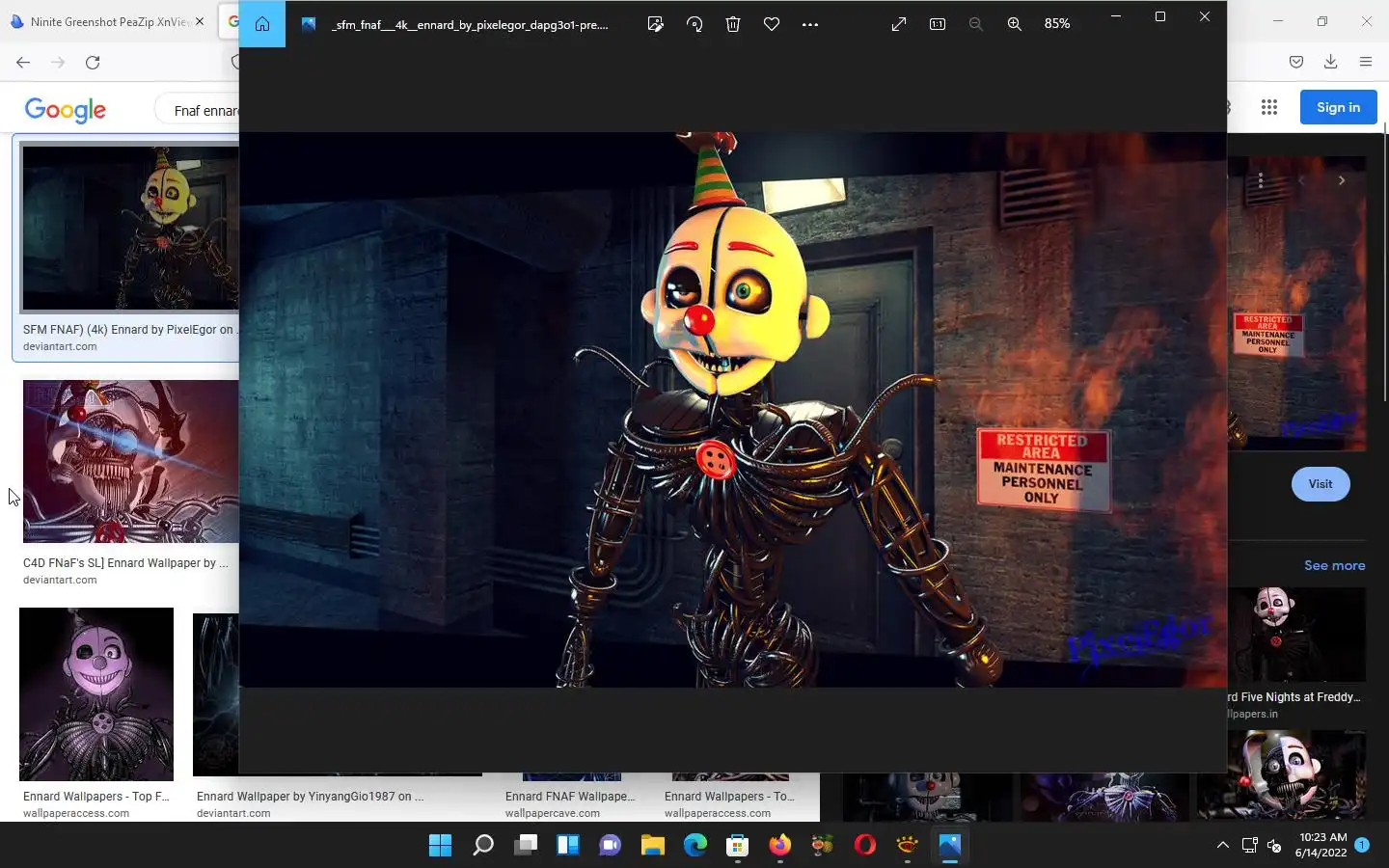Viewport: 1389px width, 868px height.
Task: Open the notification badge on the taskbar
Action: tap(1362, 845)
